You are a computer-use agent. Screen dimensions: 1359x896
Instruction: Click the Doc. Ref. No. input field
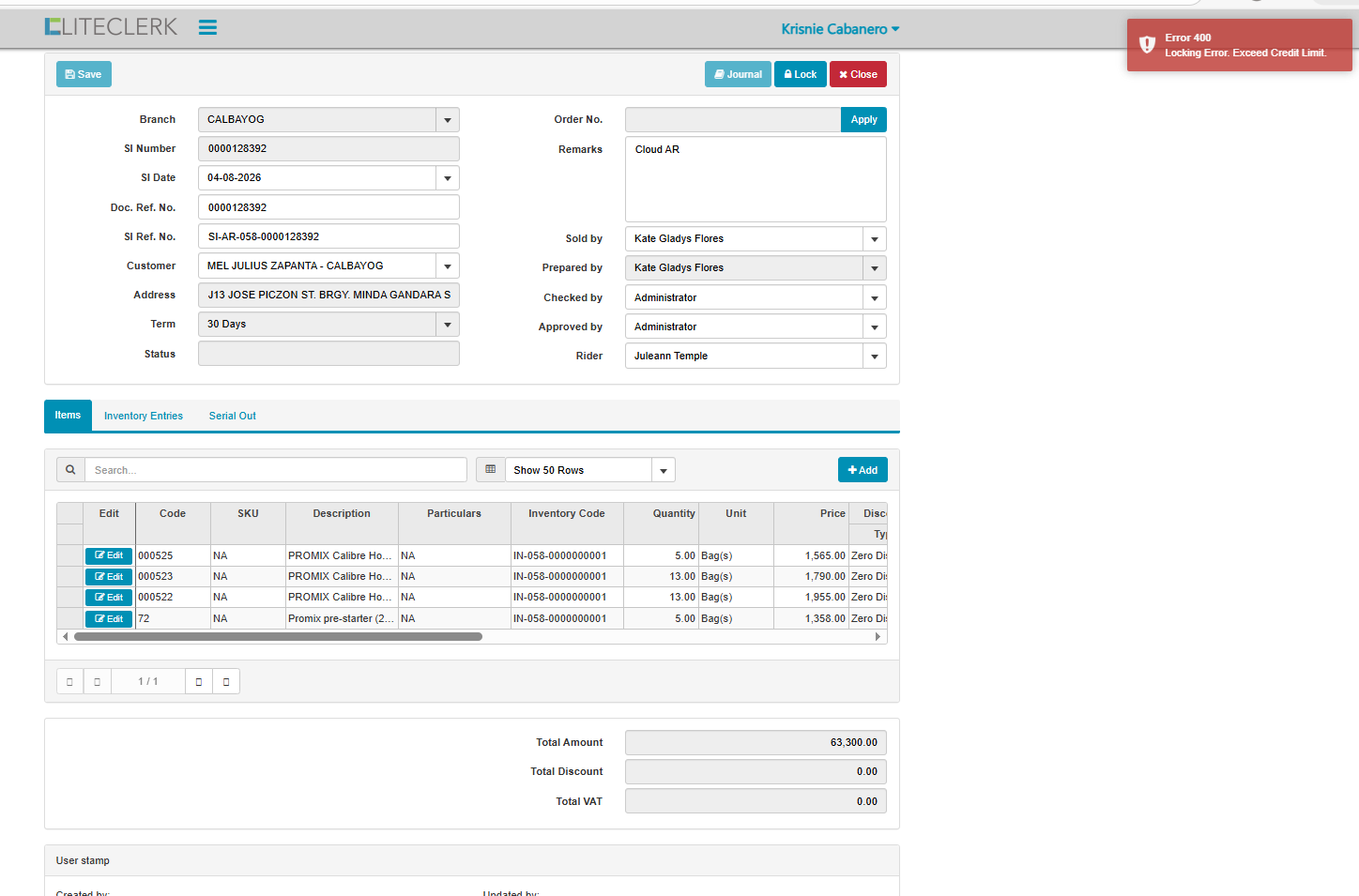[328, 207]
